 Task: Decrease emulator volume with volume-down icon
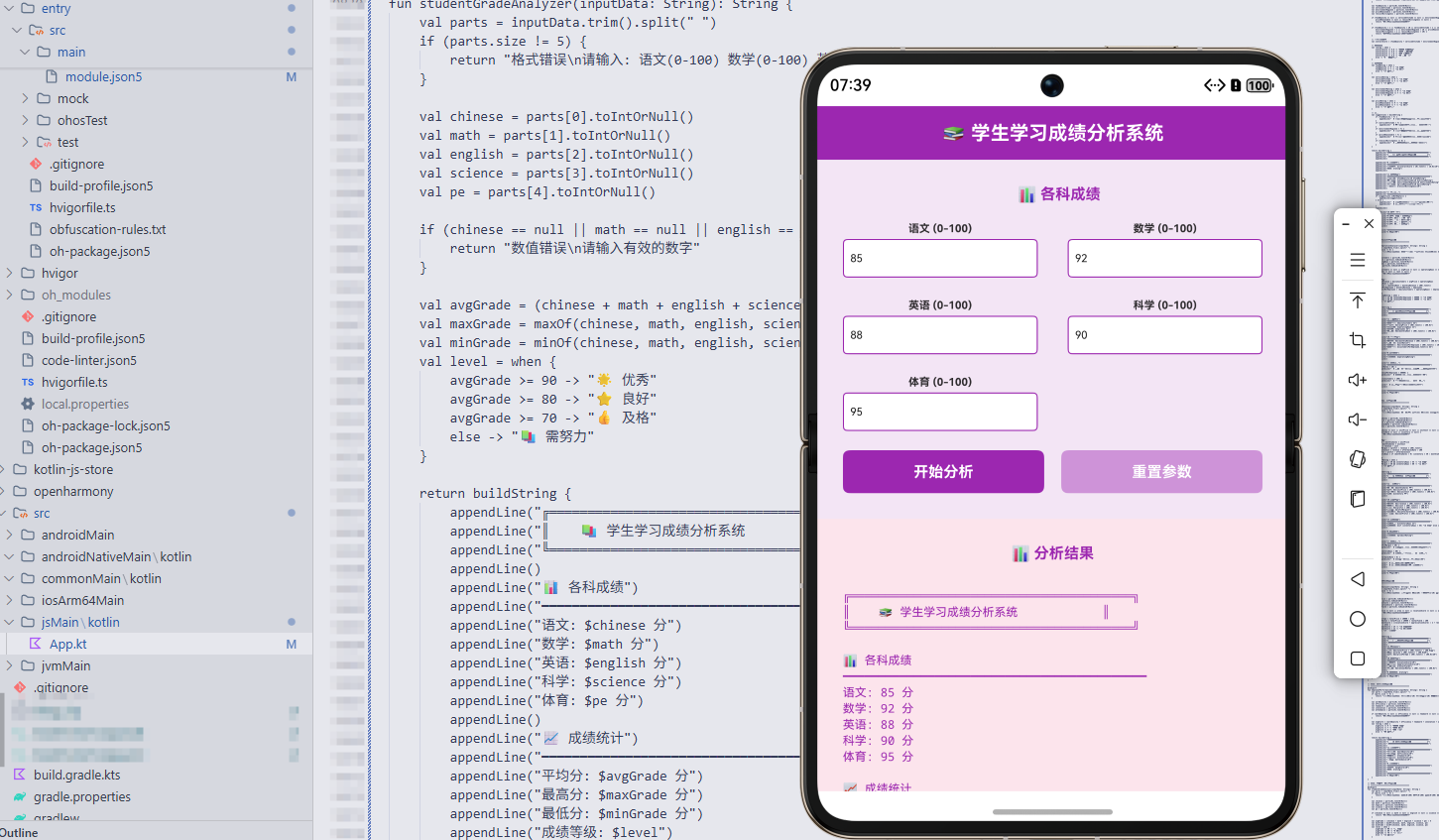[1357, 420]
